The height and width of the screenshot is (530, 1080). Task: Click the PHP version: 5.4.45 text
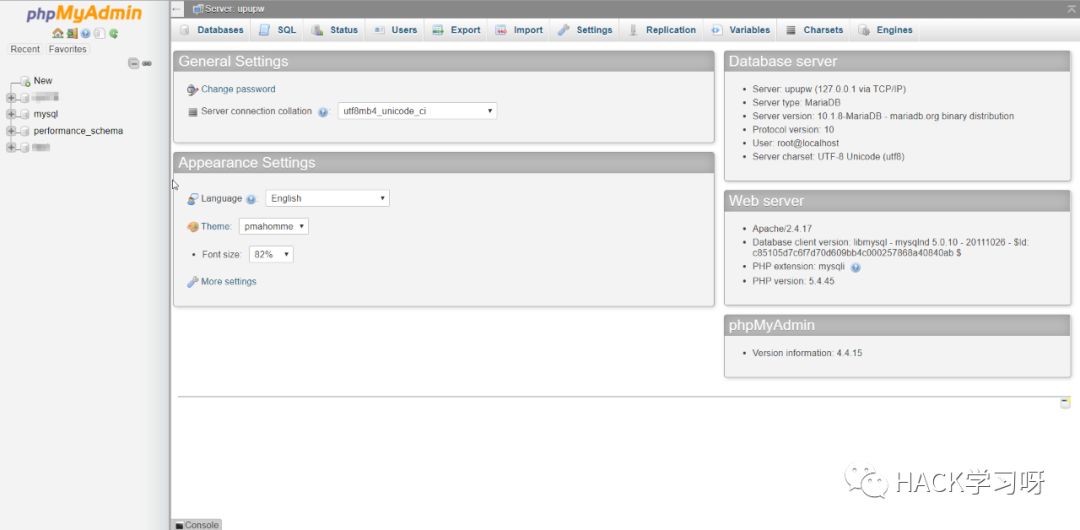(793, 281)
